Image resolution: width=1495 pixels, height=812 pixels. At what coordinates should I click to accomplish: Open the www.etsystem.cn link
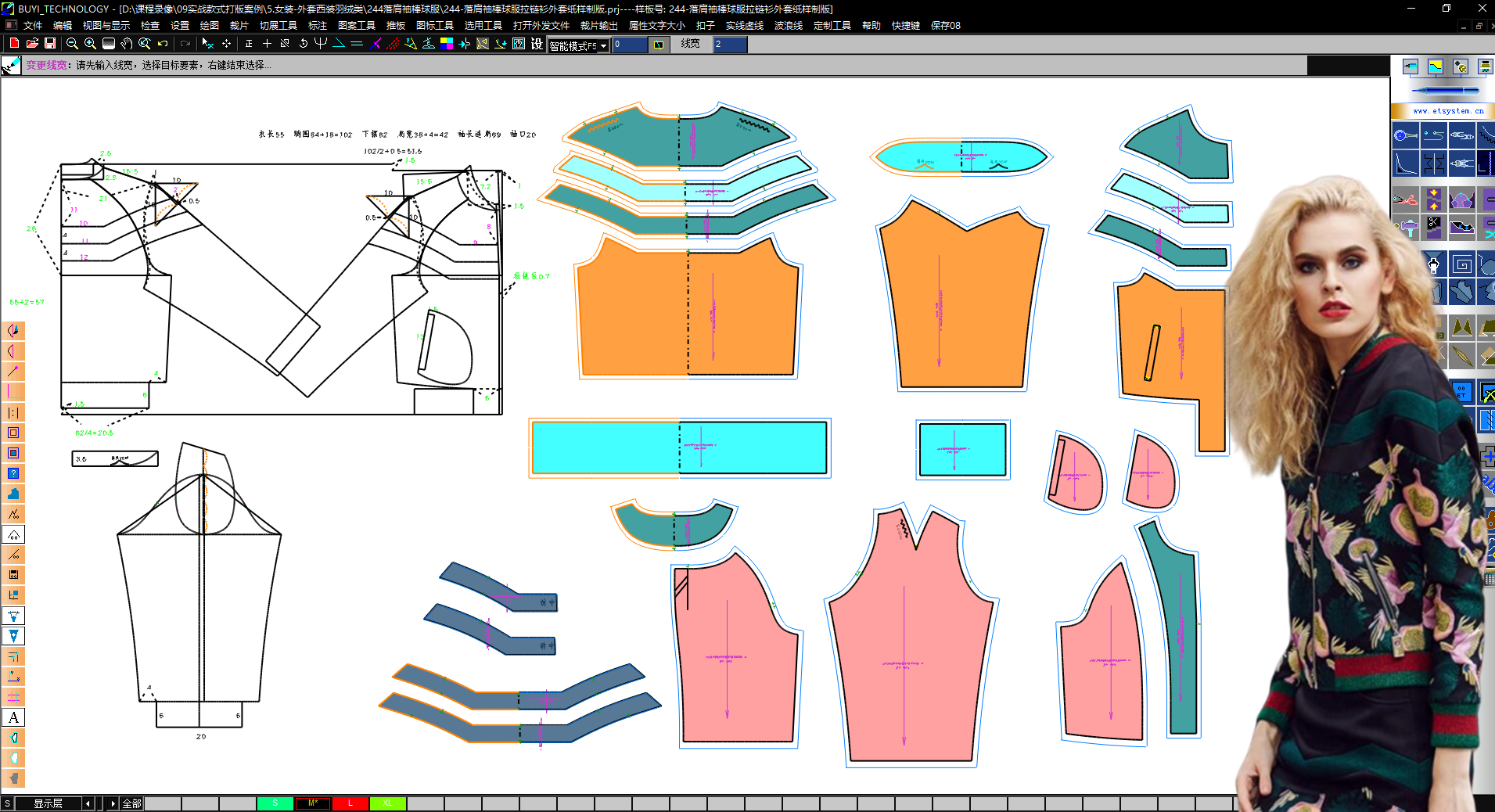pos(1448,111)
